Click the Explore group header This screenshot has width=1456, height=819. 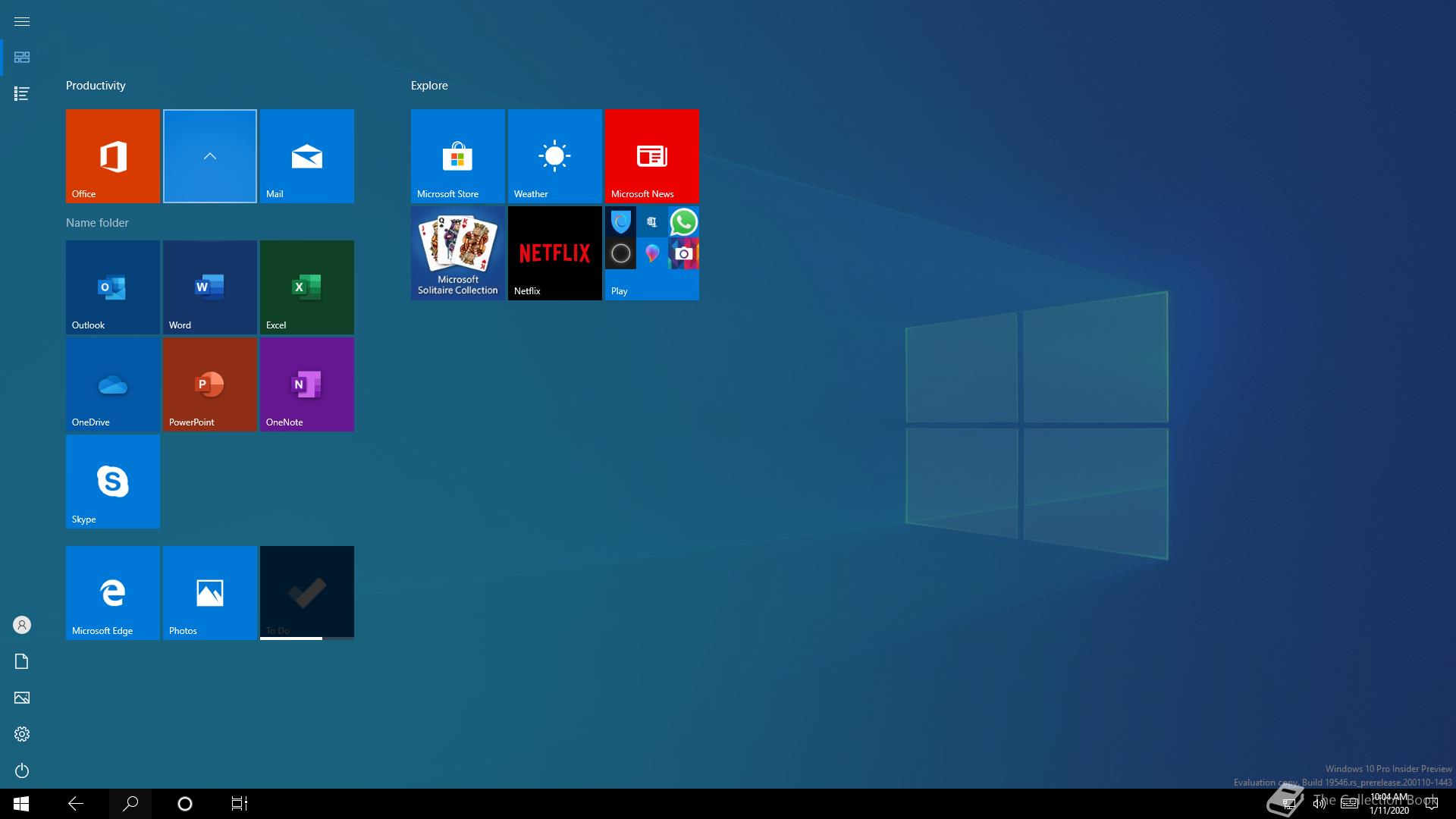click(x=429, y=86)
